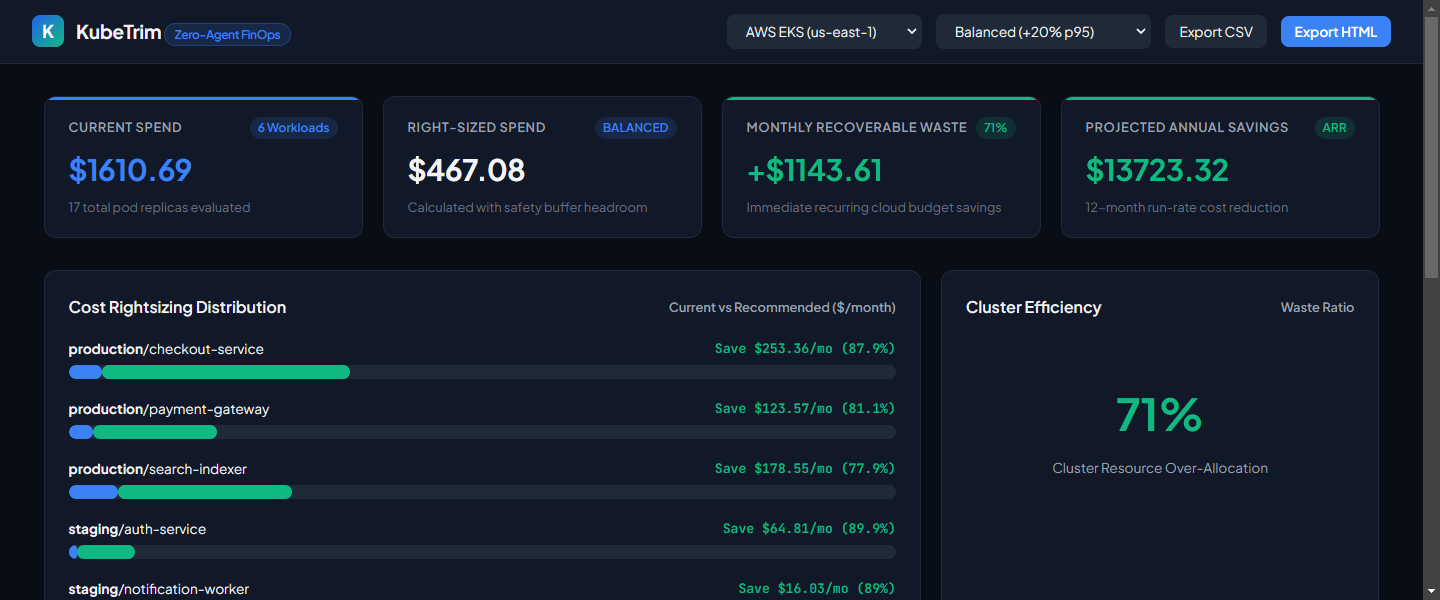Click the production/payment-gateway cost bar

(482, 432)
